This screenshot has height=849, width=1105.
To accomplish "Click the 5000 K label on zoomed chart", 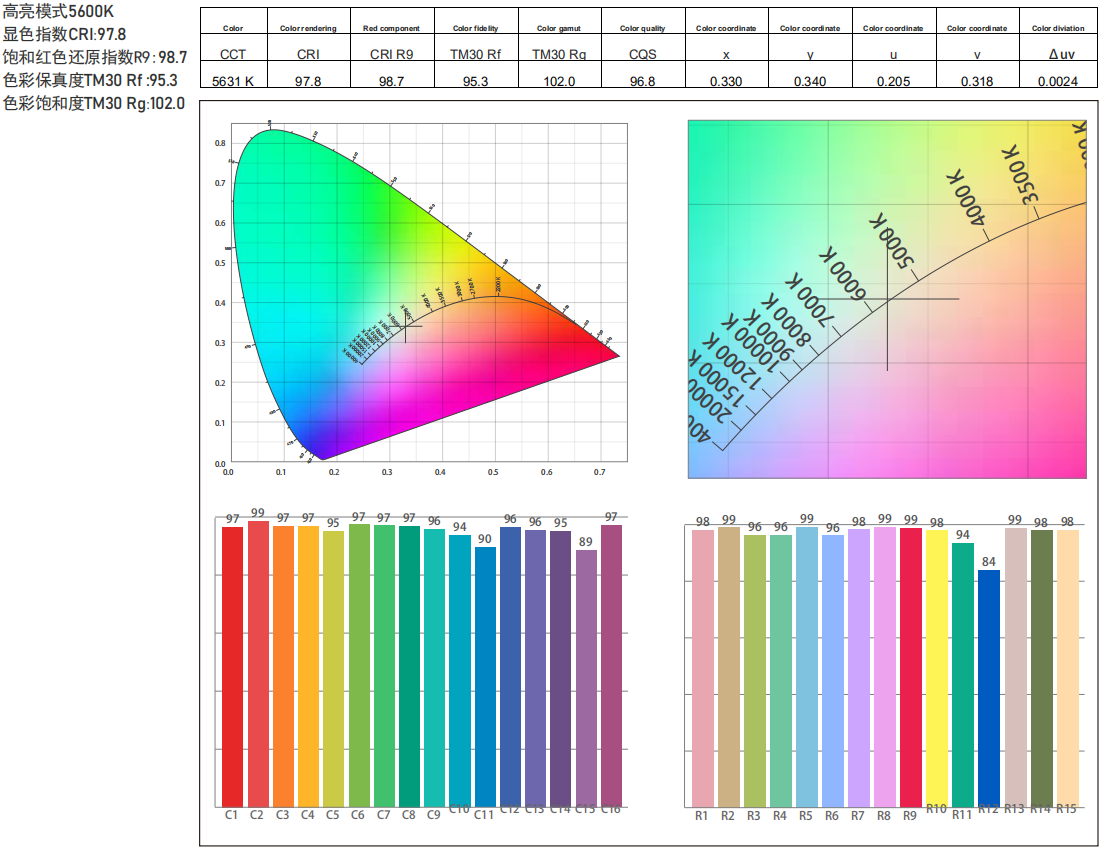I will coord(891,241).
